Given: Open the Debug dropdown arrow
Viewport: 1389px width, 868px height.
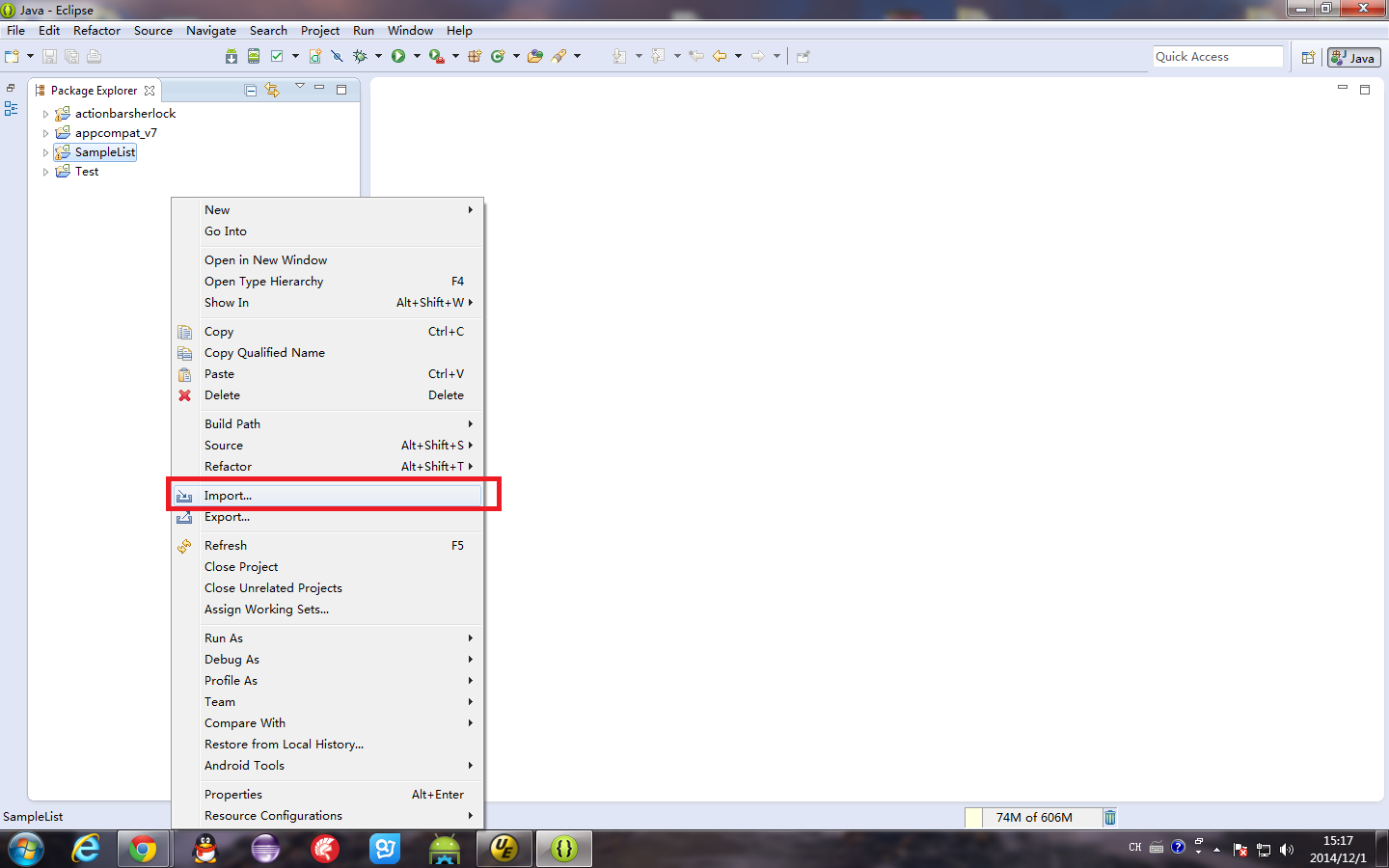Looking at the screenshot, I should click(x=378, y=56).
